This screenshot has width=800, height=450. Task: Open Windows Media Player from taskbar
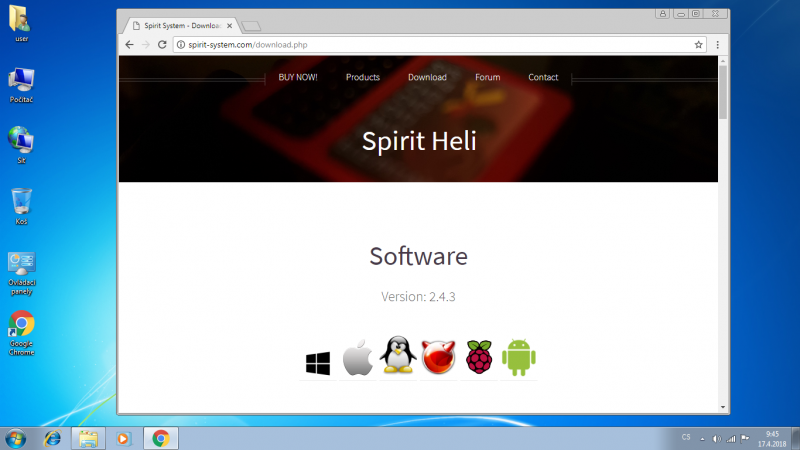coord(123,438)
